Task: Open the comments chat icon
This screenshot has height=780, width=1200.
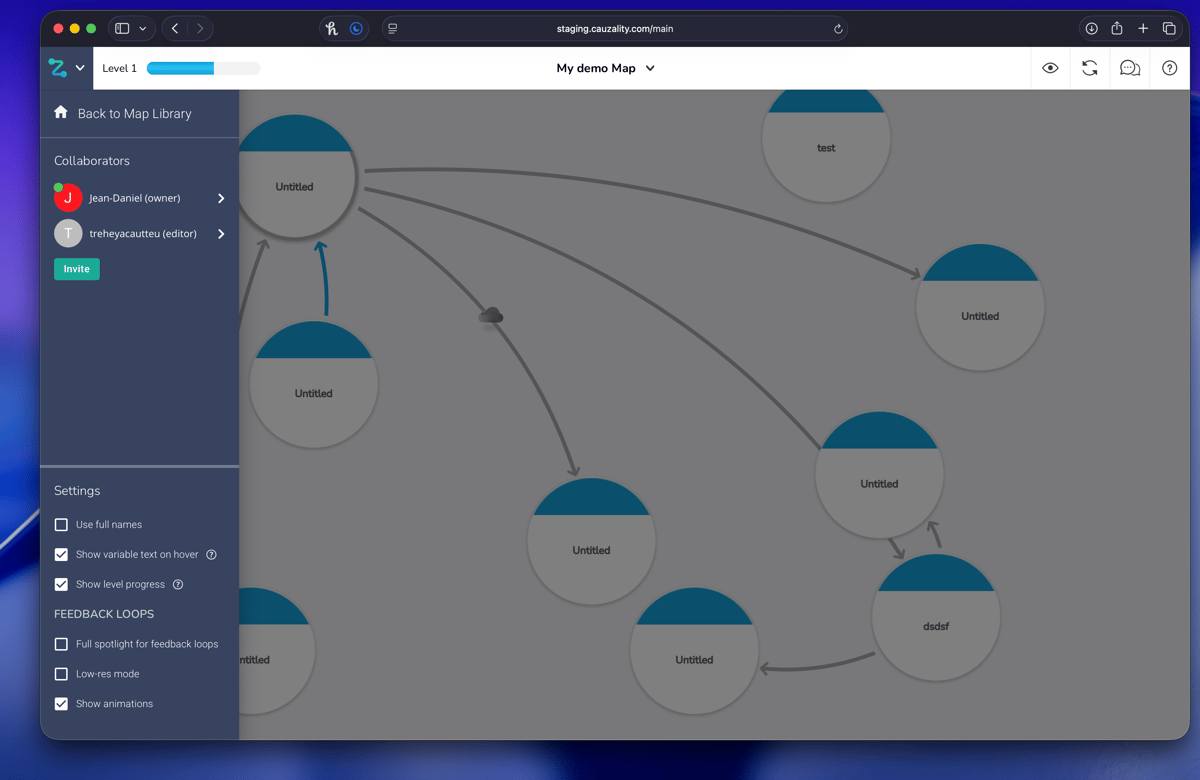Action: tap(1130, 68)
